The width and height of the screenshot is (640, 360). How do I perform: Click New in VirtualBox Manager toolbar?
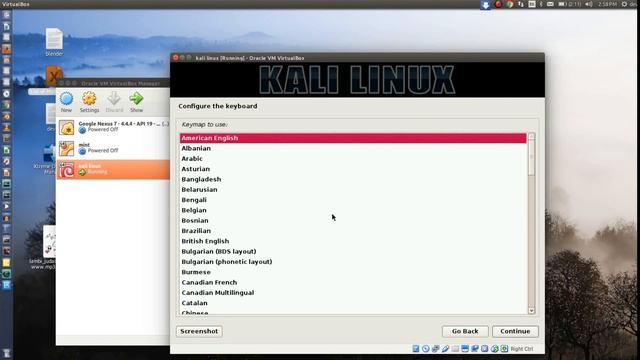pos(66,102)
